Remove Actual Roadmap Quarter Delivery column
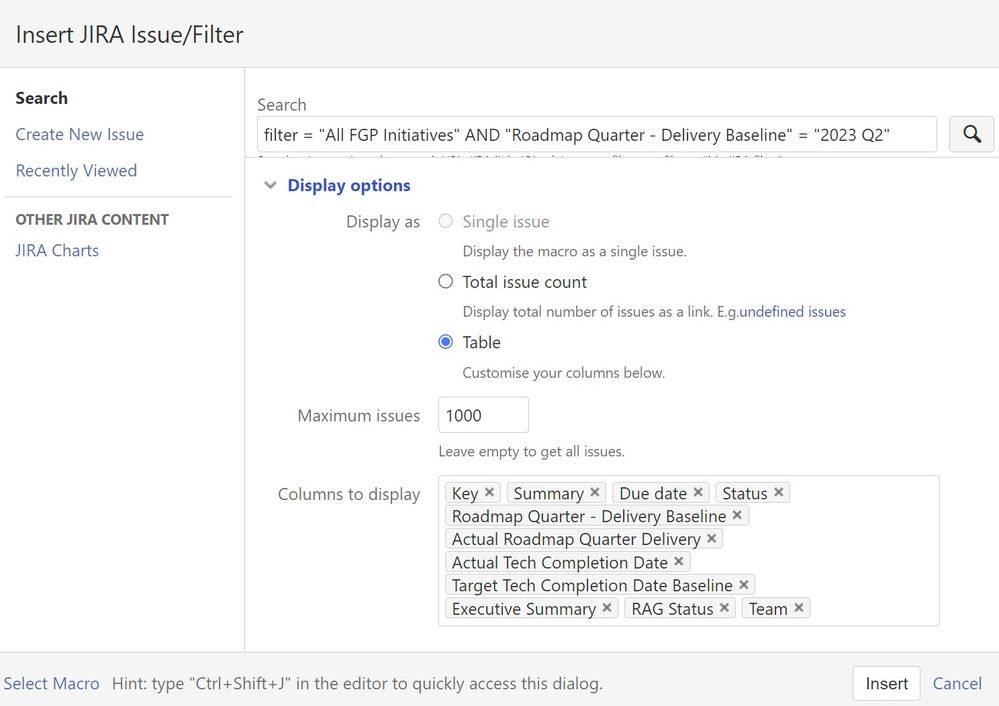The width and height of the screenshot is (999, 706). click(712, 539)
